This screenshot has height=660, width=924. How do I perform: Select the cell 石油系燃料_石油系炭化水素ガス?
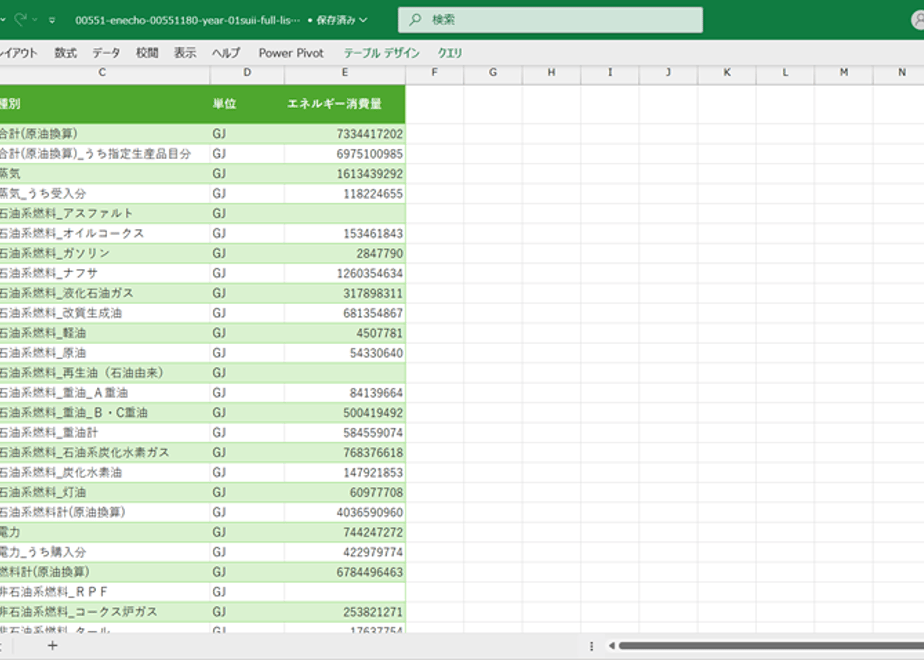pyautogui.click(x=104, y=453)
